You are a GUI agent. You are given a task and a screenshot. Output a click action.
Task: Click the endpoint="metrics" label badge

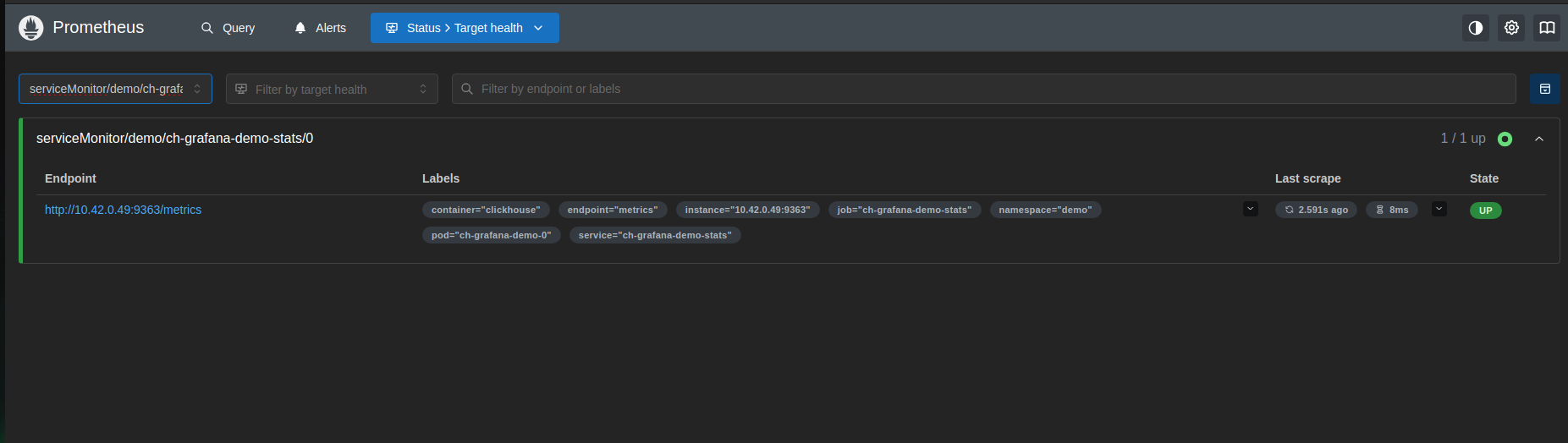pos(613,210)
